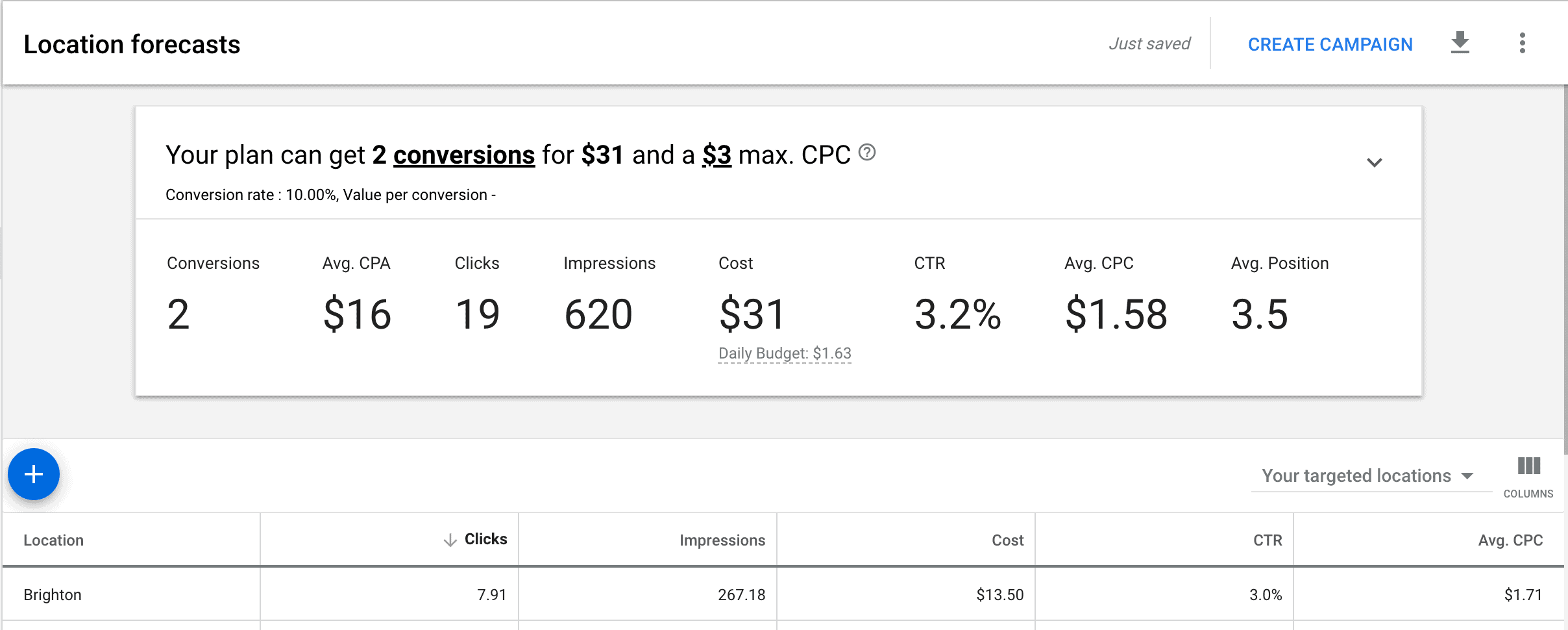The width and height of the screenshot is (1568, 630).
Task: Open the conversions link in plan summary
Action: (464, 155)
